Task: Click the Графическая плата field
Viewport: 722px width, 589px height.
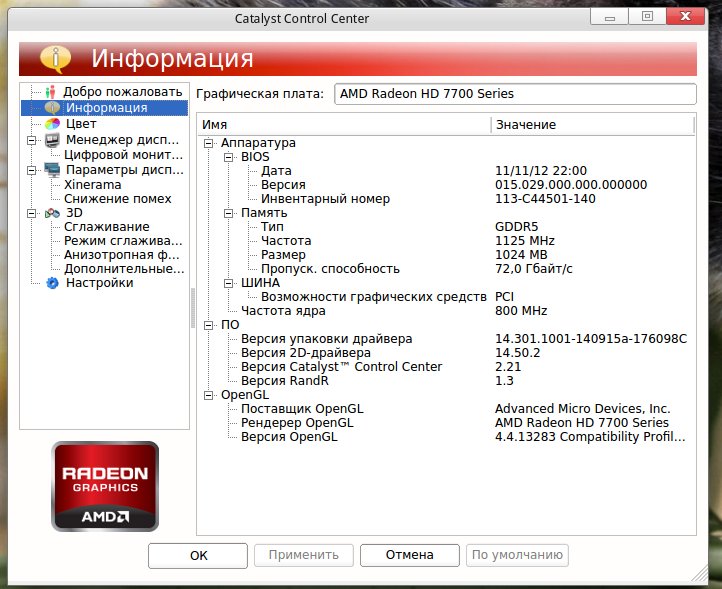Action: point(515,94)
